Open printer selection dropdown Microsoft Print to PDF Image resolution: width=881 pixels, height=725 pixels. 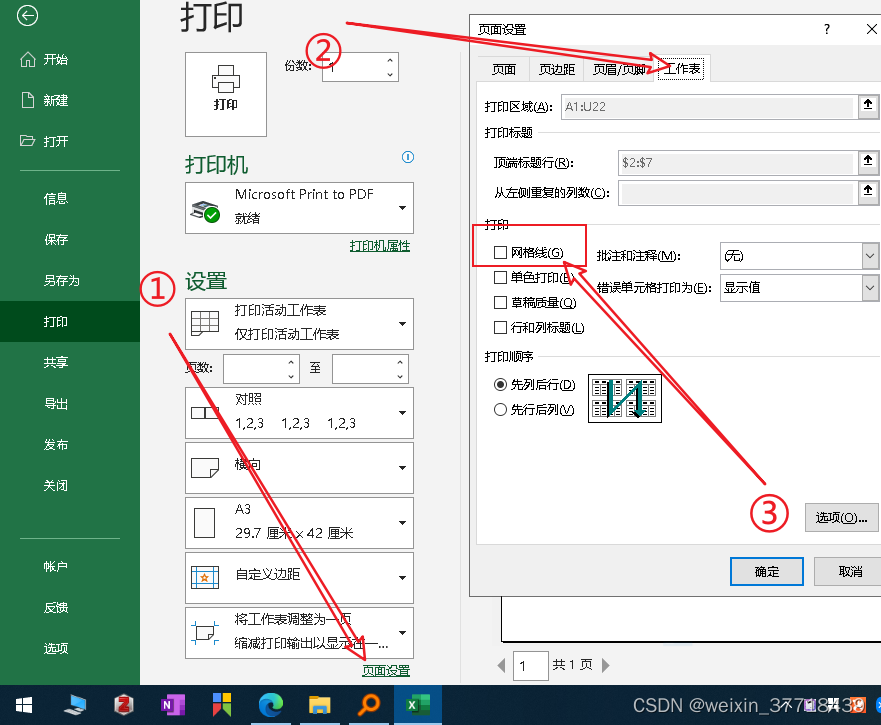299,208
